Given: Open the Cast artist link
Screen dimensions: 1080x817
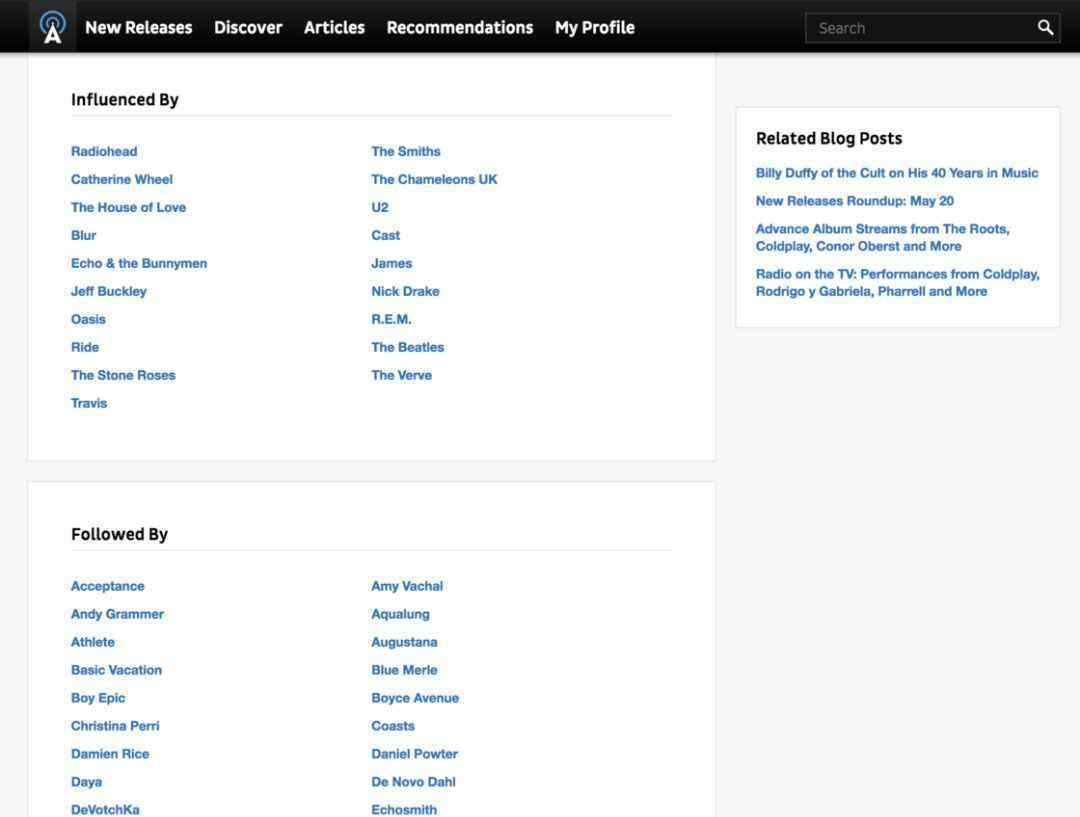Looking at the screenshot, I should click(x=385, y=236).
